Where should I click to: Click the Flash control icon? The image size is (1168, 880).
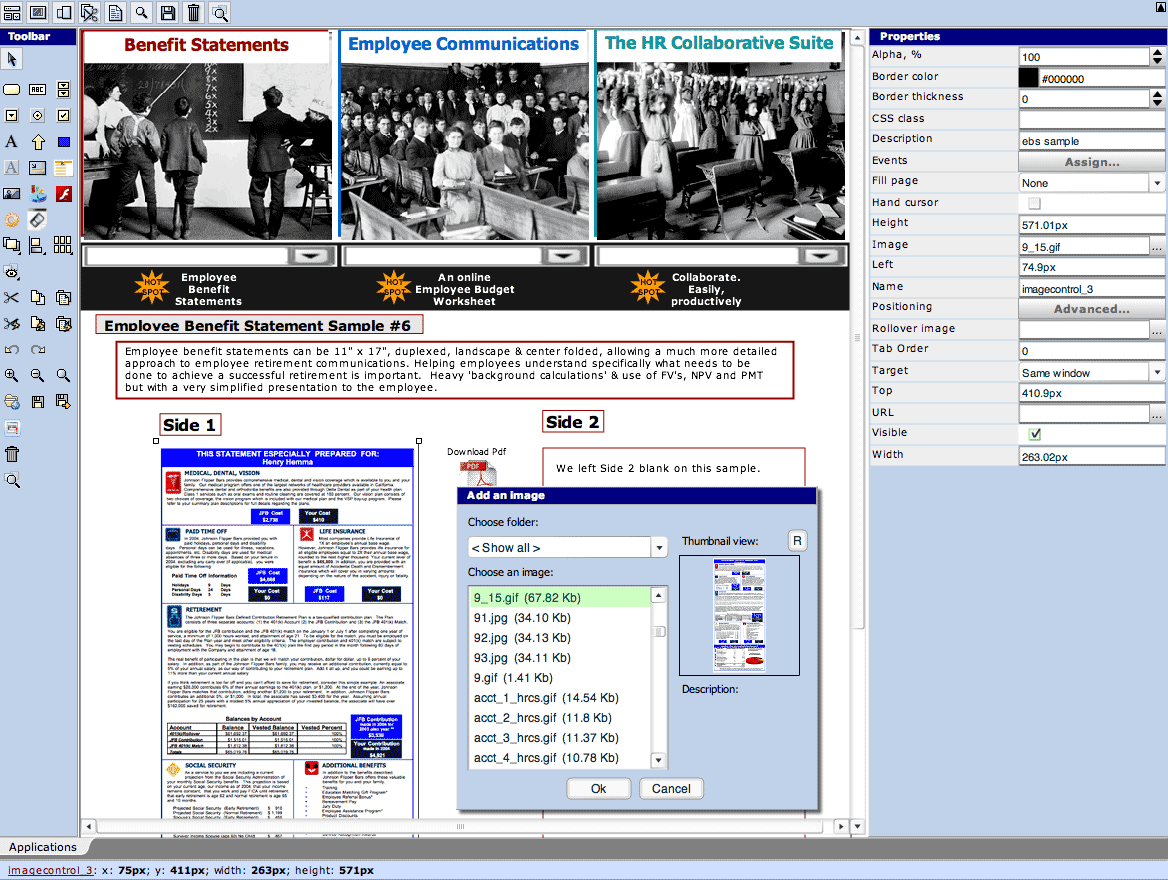click(x=63, y=193)
